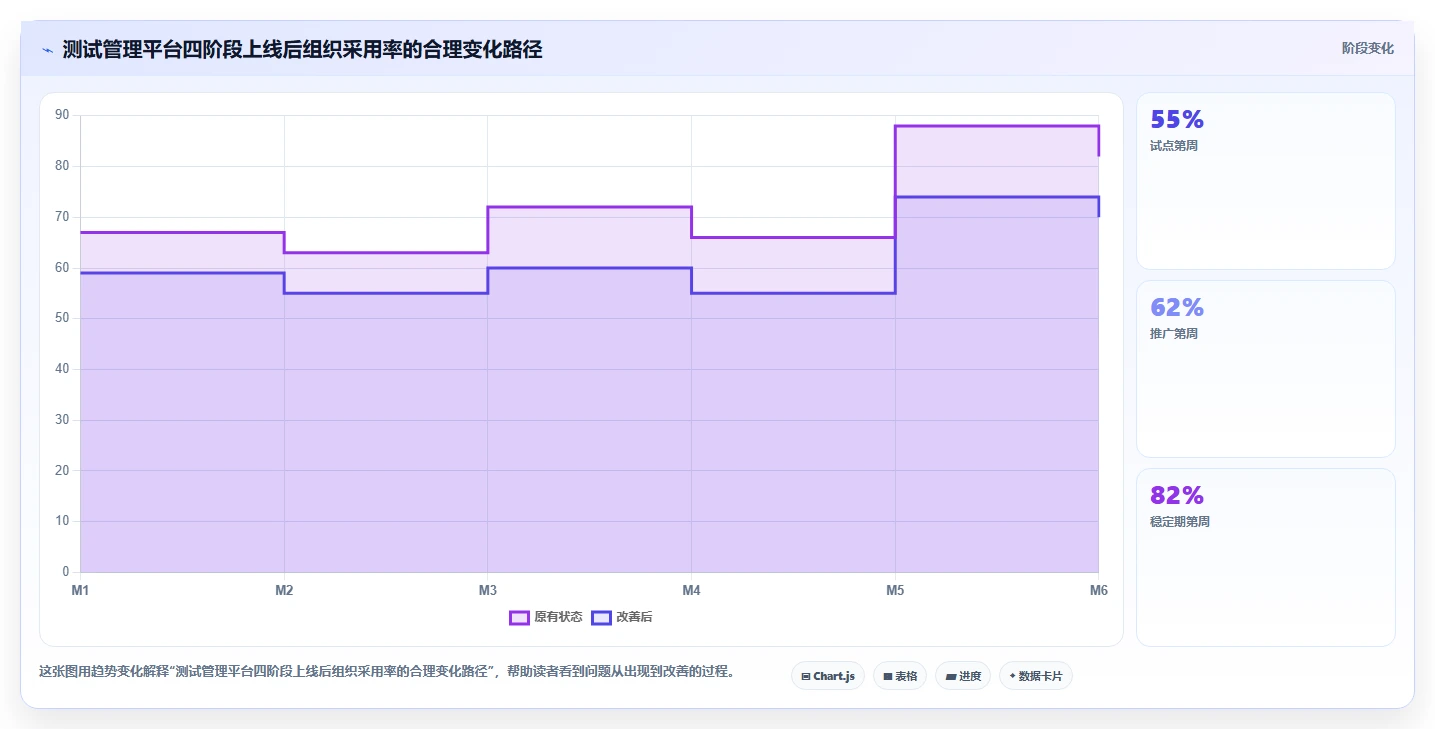The height and width of the screenshot is (729, 1435).
Task: Click the M3 axis label
Action: click(488, 590)
